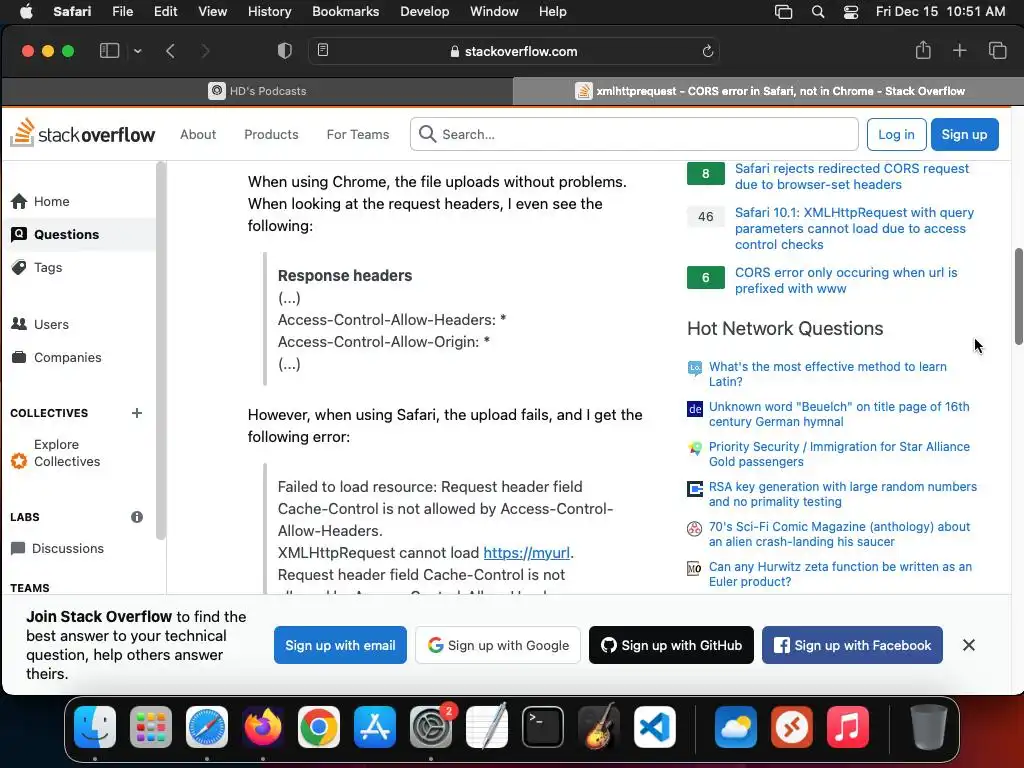Select Questions in the left sidebar
The width and height of the screenshot is (1024, 768).
pos(78,234)
